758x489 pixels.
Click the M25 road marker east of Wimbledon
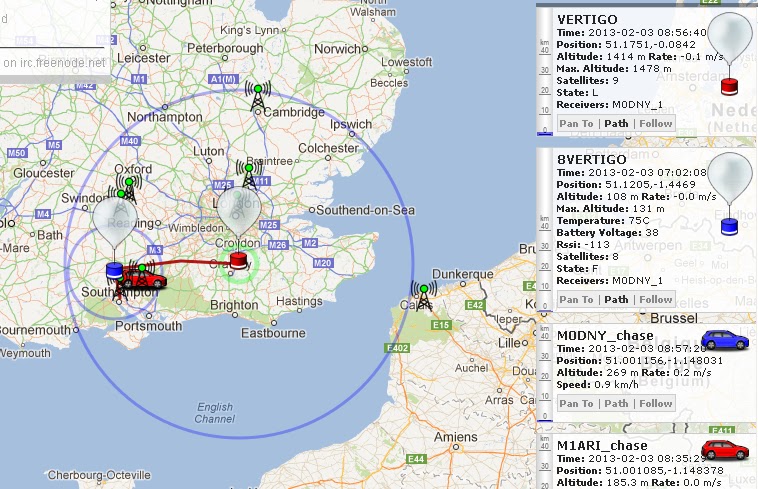click(x=268, y=225)
